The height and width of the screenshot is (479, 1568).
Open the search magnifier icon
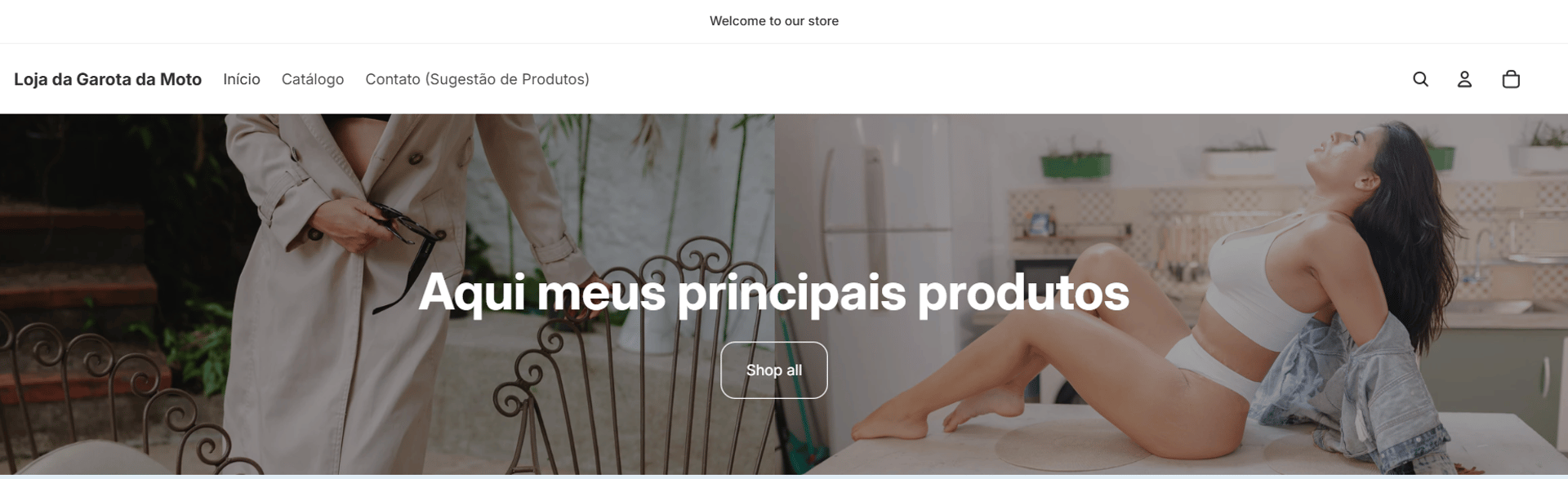(1420, 79)
